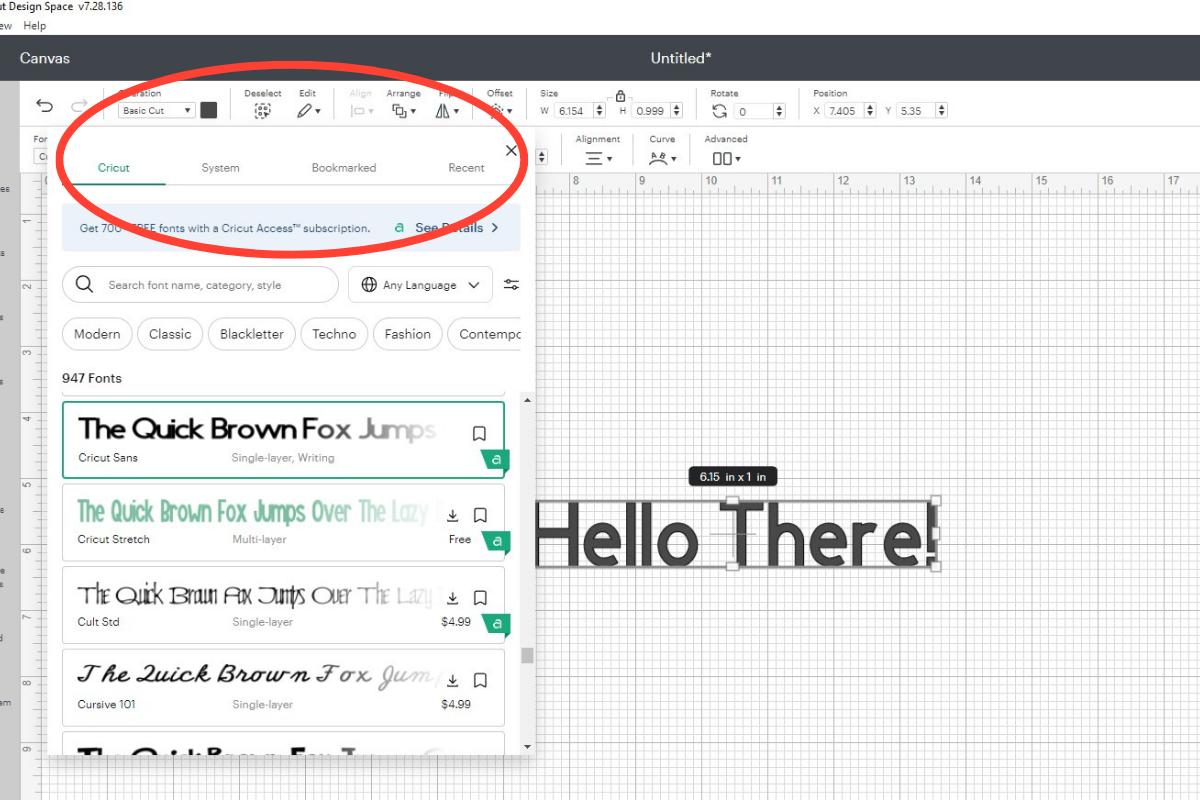Bookmark the Cricut Stretch font
The width and height of the screenshot is (1200, 800).
pyautogui.click(x=479, y=515)
